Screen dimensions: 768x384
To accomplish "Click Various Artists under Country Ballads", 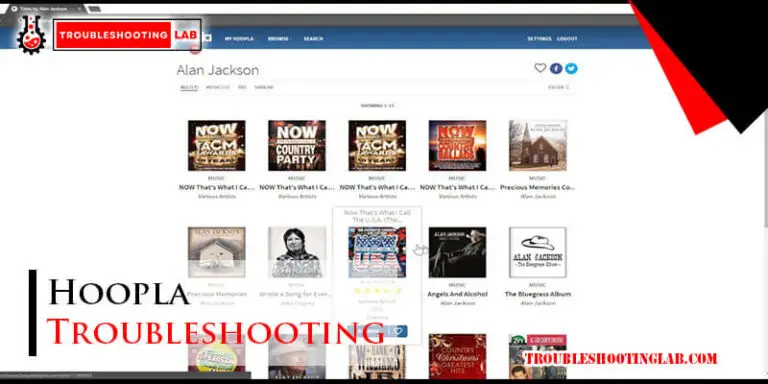I will pos(457,196).
